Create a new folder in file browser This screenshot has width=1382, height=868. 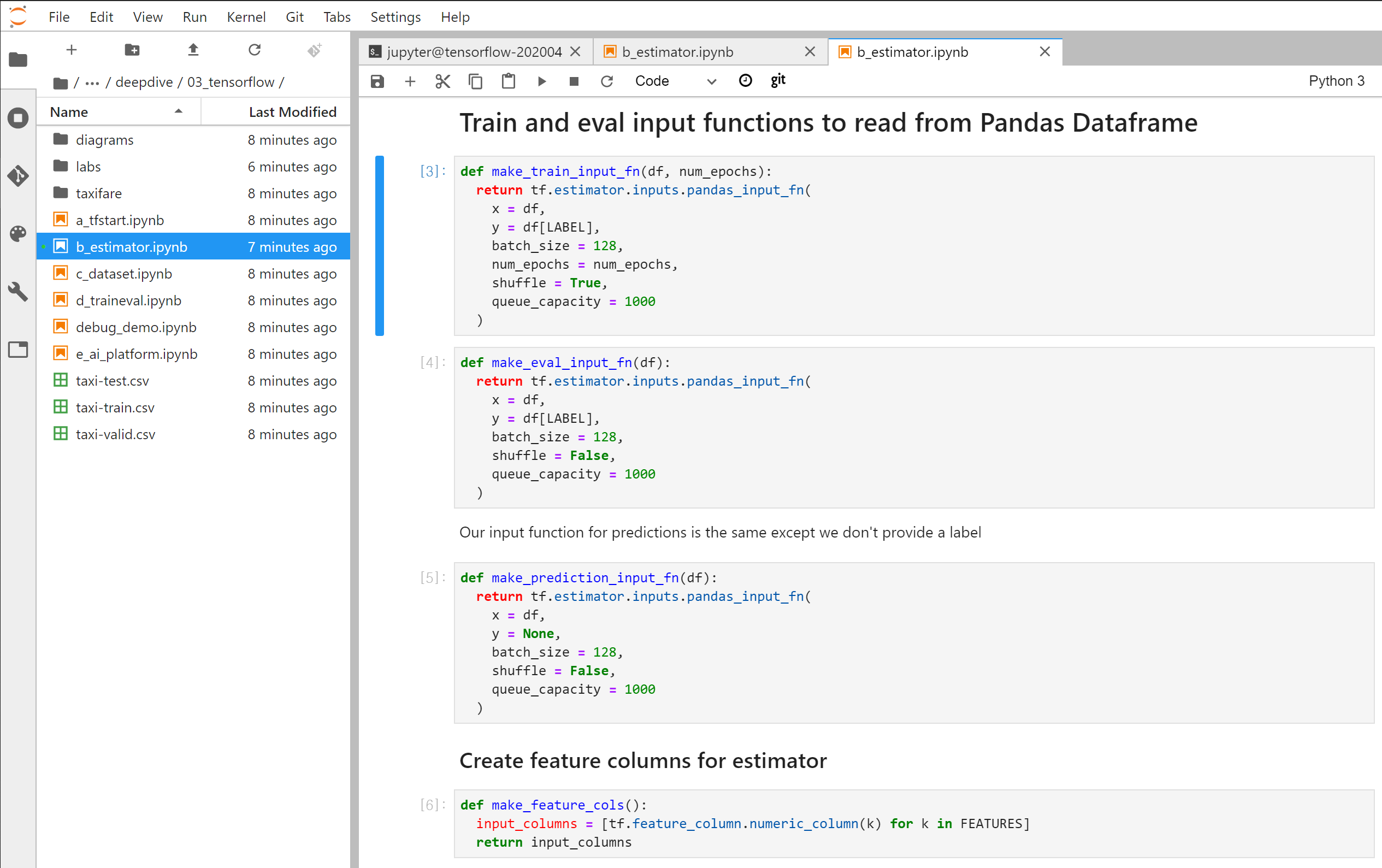tap(132, 50)
